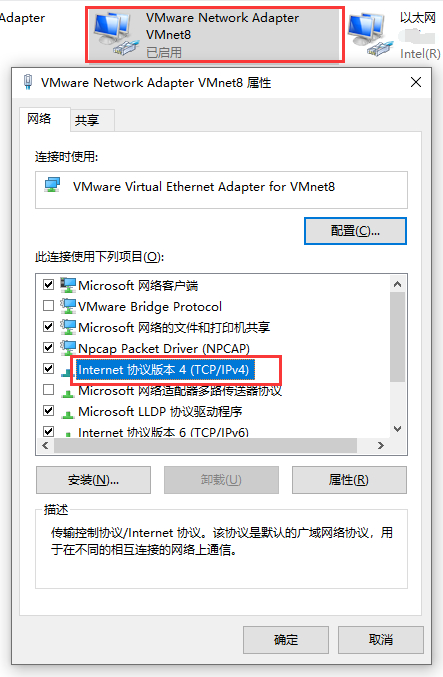Click the adapter icon in the dialog title bar

pyautogui.click(x=28, y=82)
